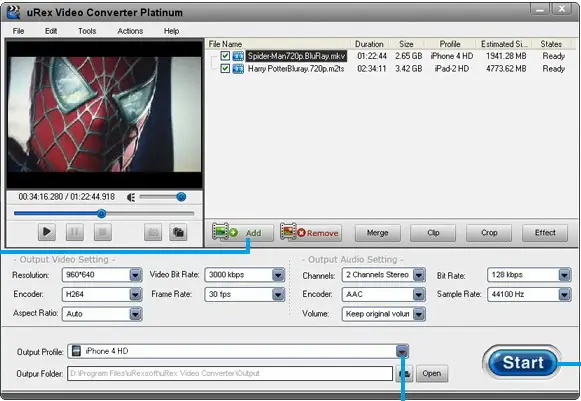Viewport: 581px width, 401px height.
Task: Mute audio via the speaker icon
Action: [131, 197]
